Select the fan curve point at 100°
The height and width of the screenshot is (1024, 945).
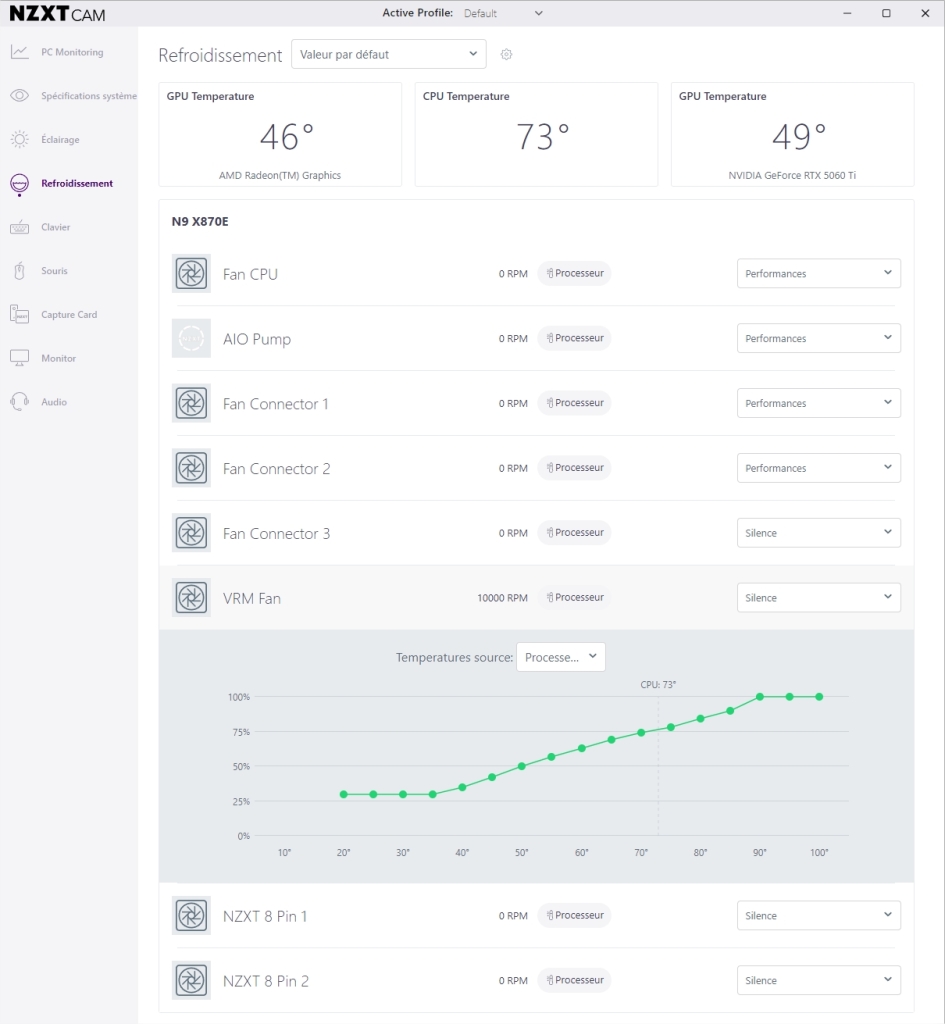(x=819, y=697)
